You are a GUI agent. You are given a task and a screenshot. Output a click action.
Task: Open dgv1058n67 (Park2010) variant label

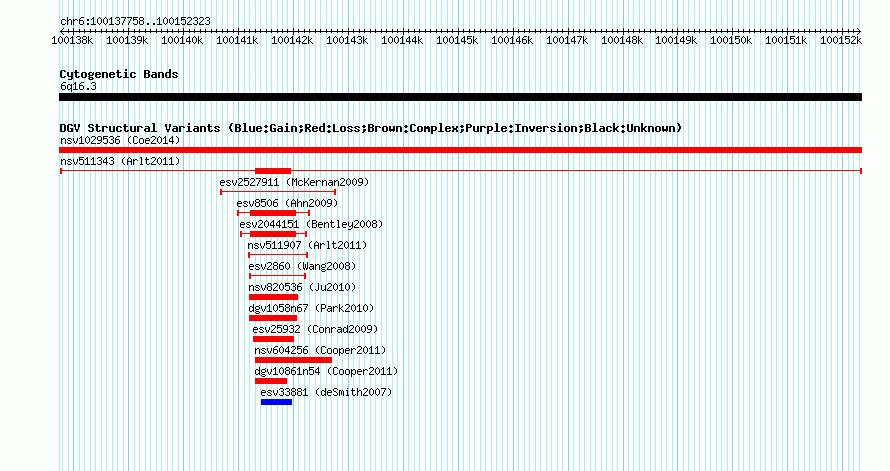click(311, 308)
